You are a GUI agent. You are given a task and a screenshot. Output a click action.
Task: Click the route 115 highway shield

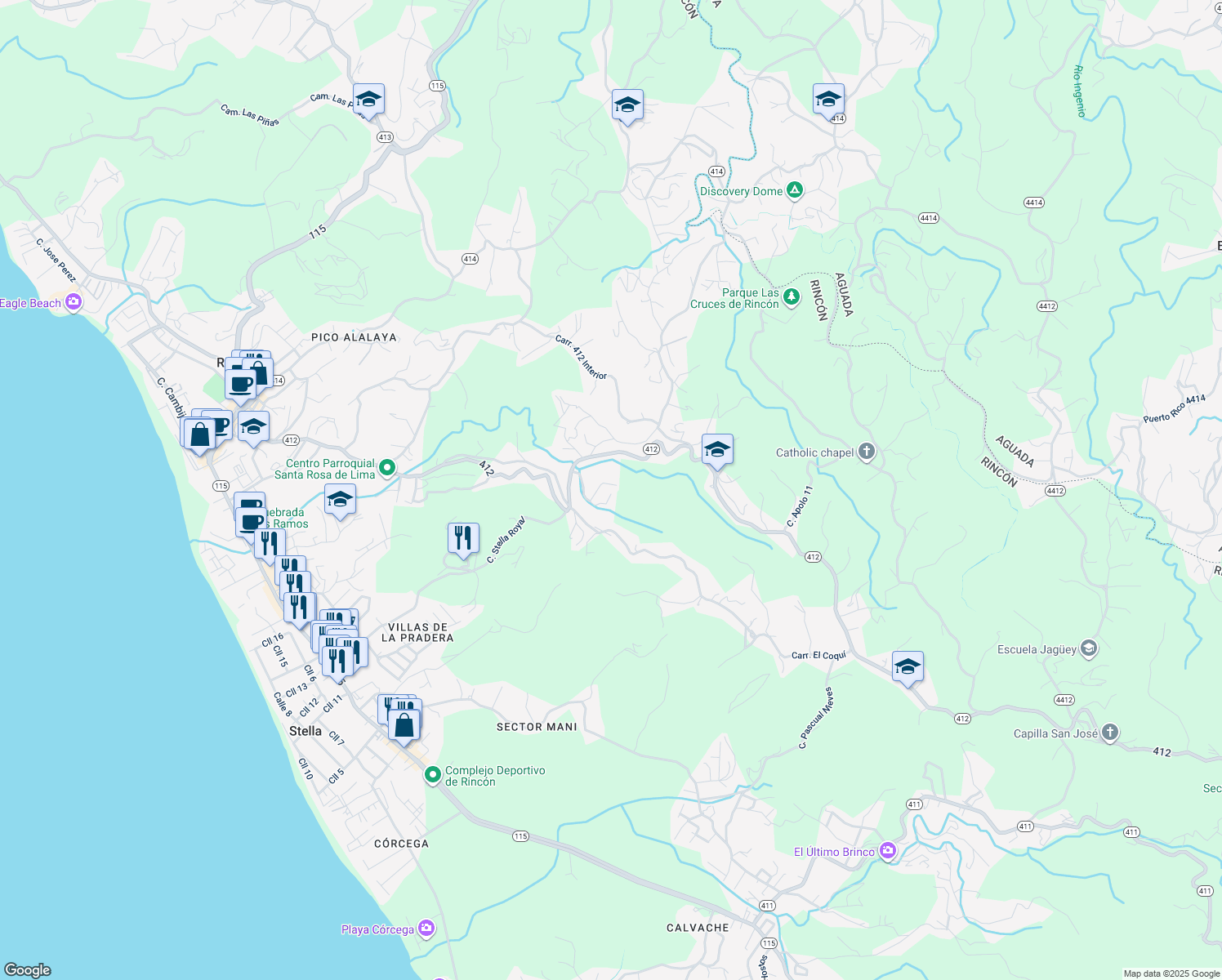[x=439, y=84]
